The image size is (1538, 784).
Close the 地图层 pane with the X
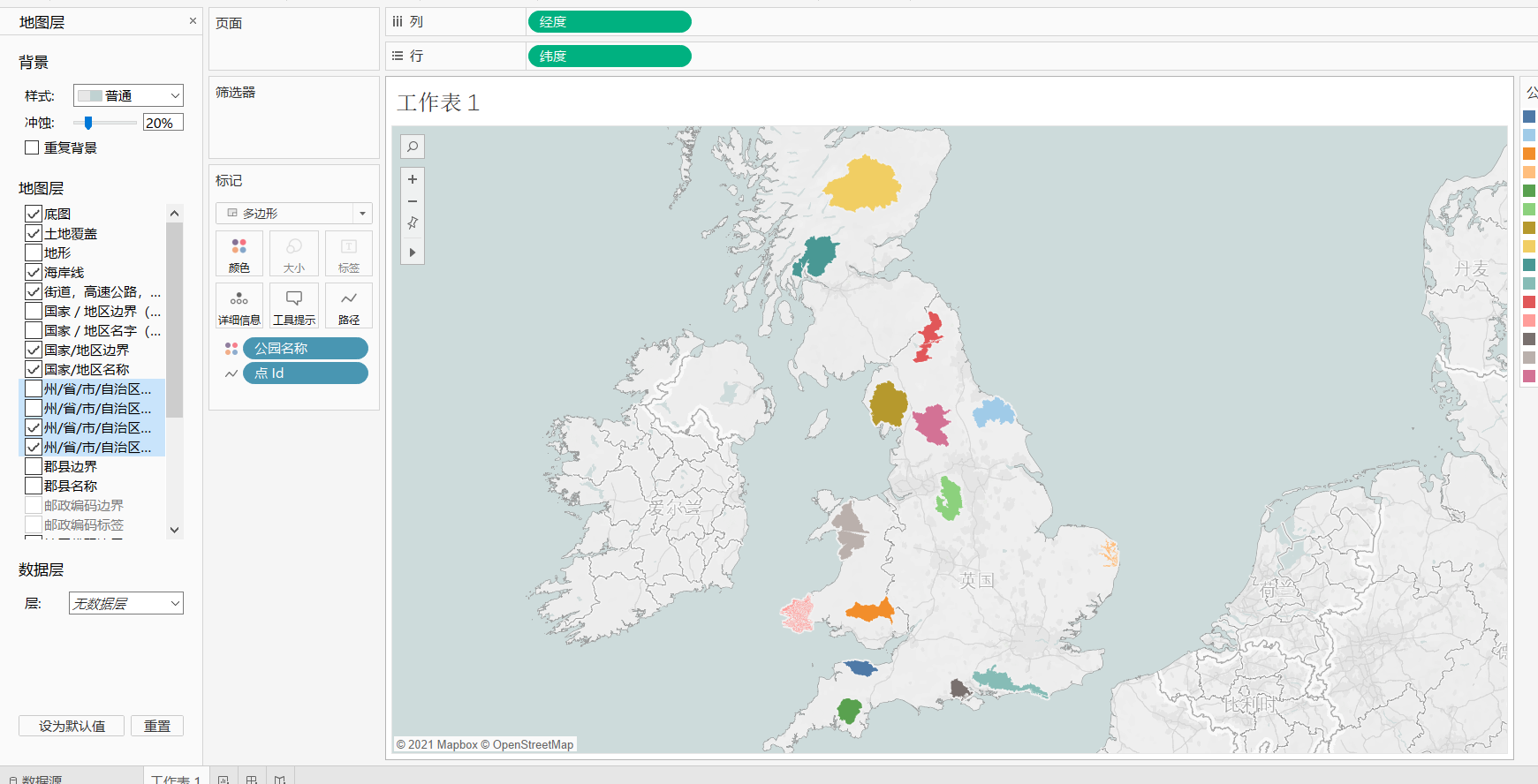tap(193, 21)
